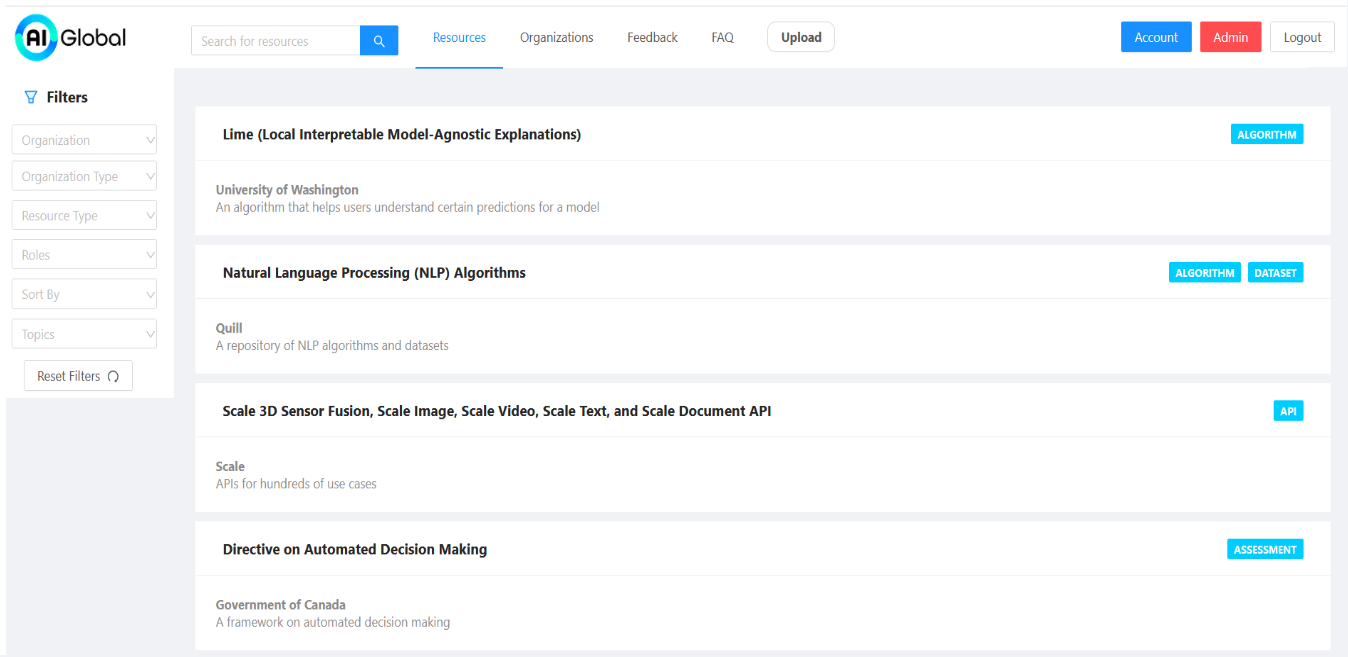Screen dimensions: 1348x657
Task: Click the Upload button
Action: (800, 36)
